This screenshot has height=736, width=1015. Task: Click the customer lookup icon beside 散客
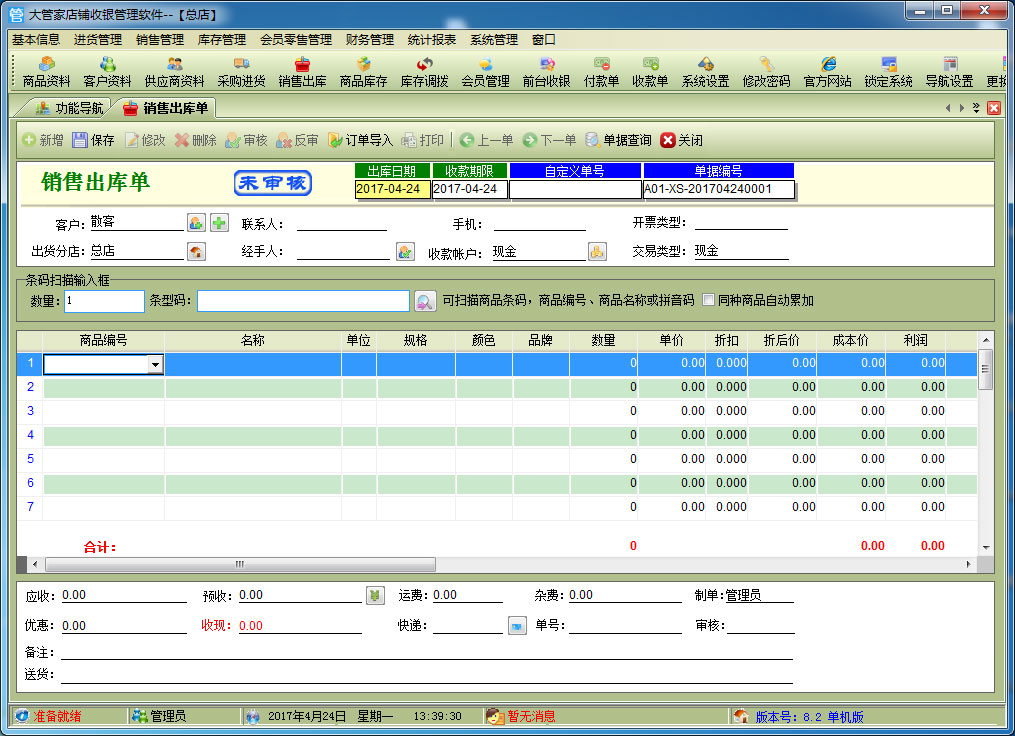tap(196, 222)
